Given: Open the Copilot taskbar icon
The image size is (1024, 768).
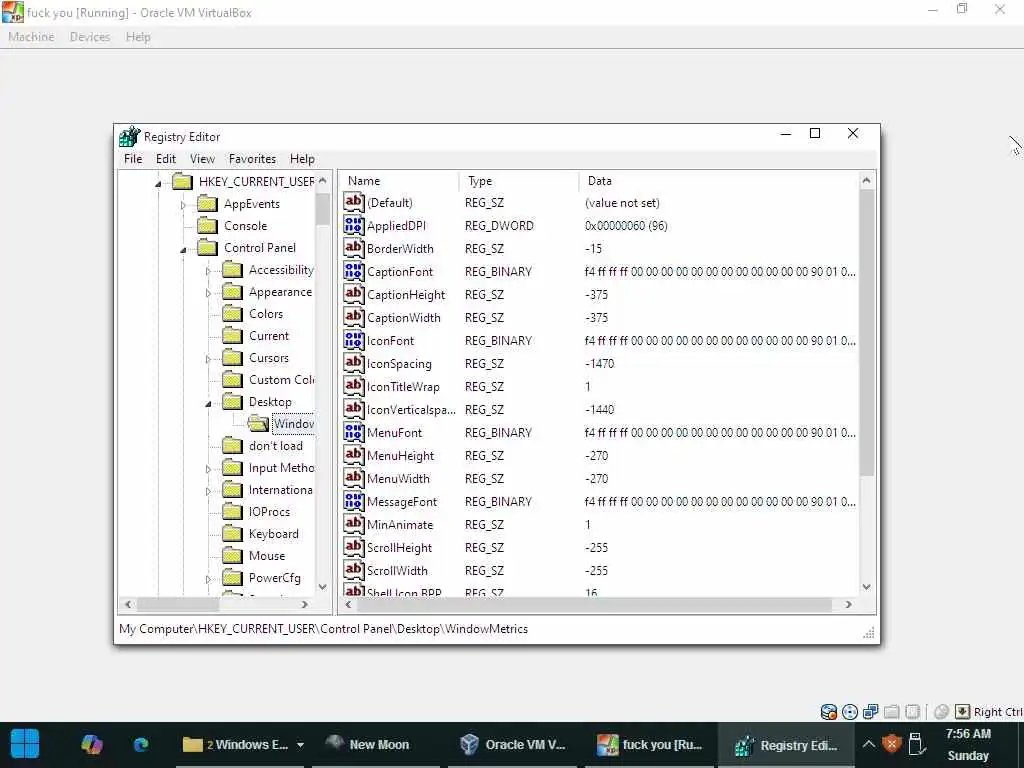Looking at the screenshot, I should (91, 744).
